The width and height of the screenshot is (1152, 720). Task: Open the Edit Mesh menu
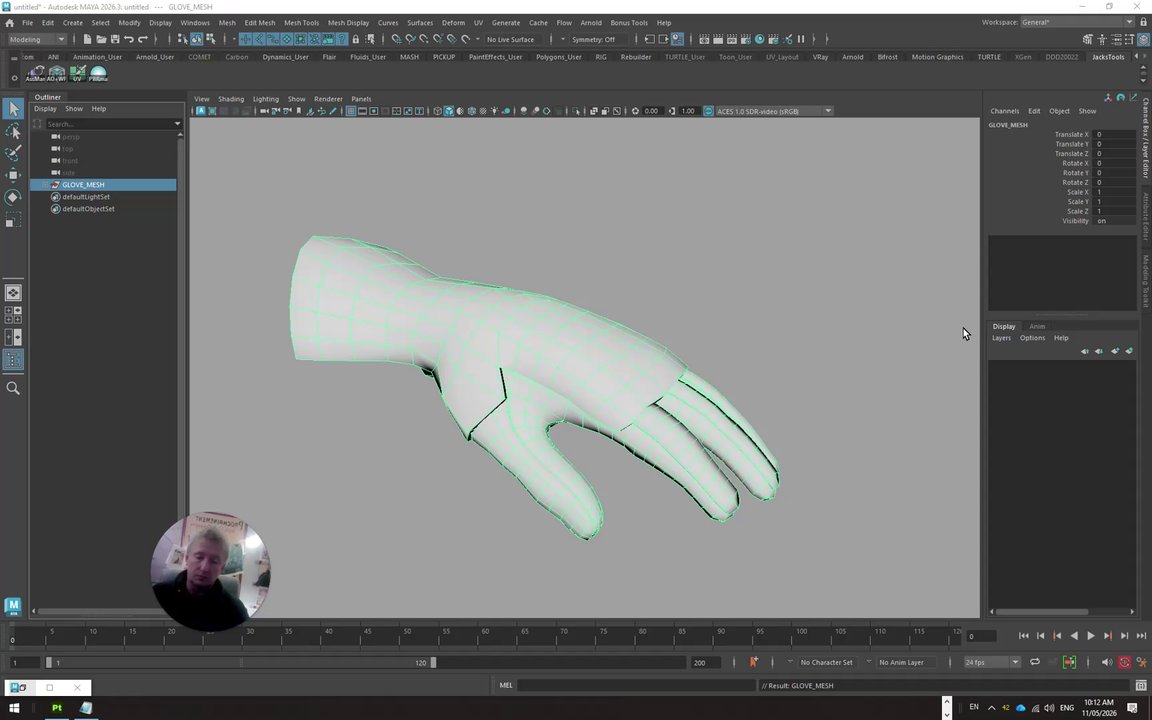coord(259,23)
